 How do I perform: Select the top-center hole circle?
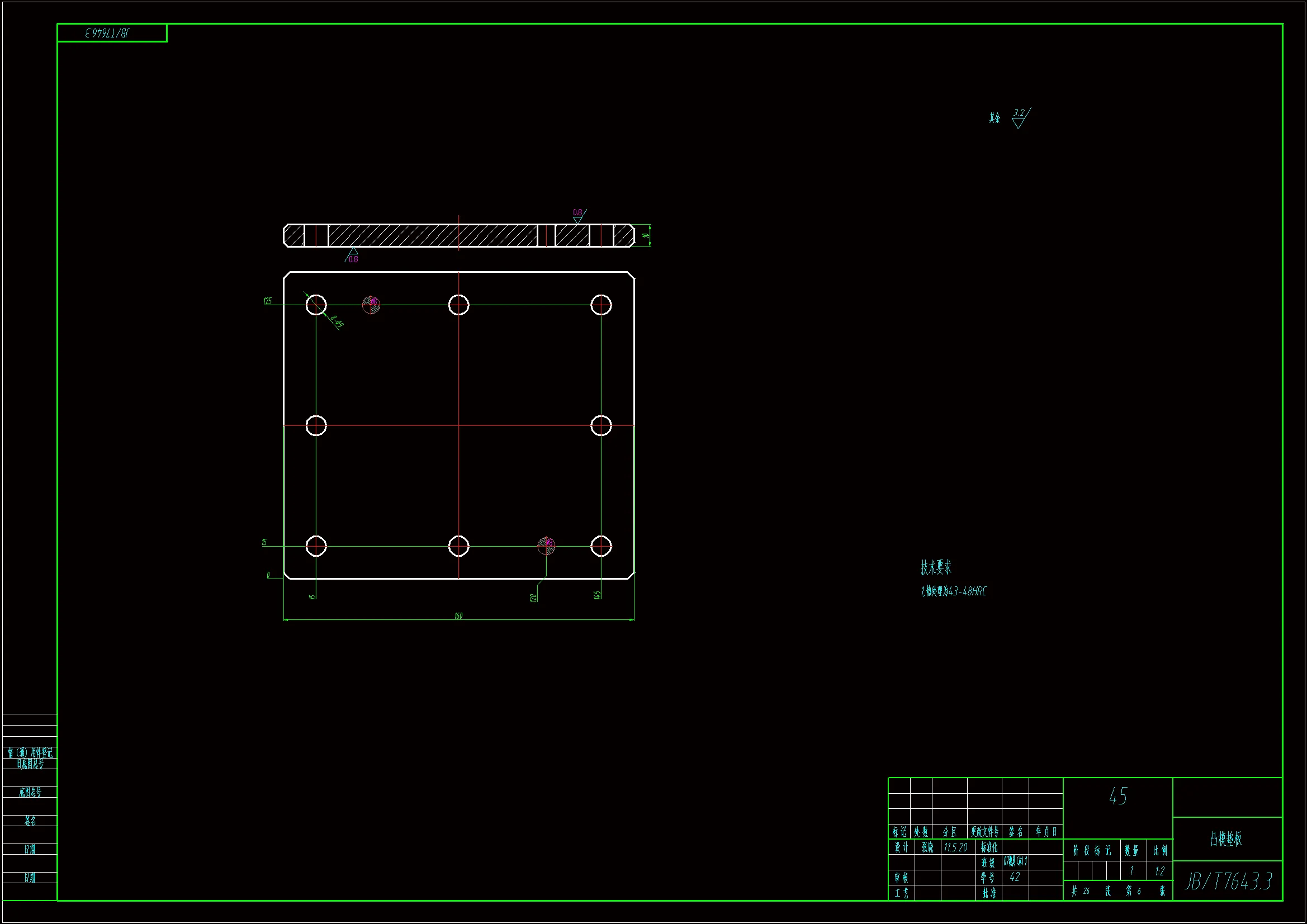458,305
